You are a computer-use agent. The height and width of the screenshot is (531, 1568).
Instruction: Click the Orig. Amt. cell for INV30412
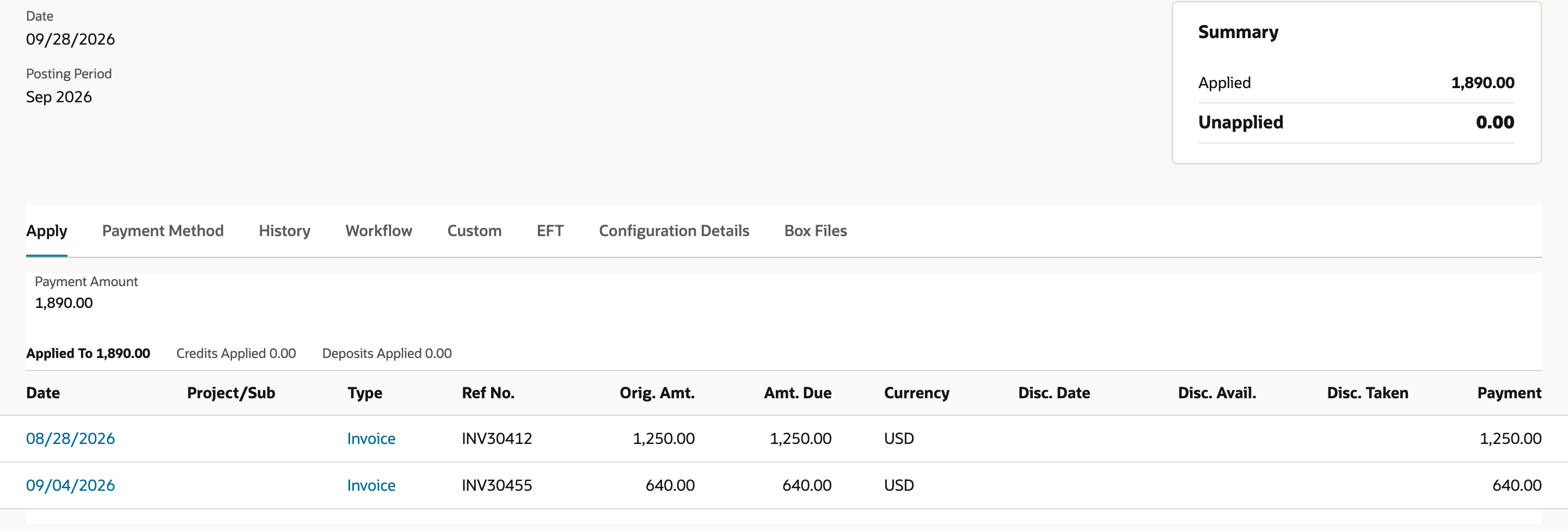pos(664,439)
